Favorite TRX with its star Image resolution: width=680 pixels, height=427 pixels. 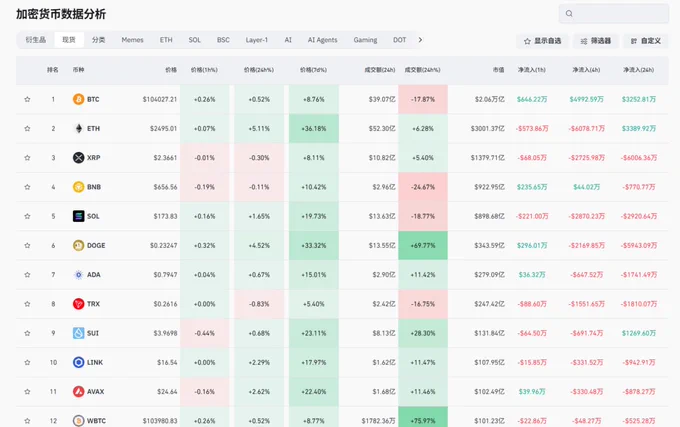point(27,304)
